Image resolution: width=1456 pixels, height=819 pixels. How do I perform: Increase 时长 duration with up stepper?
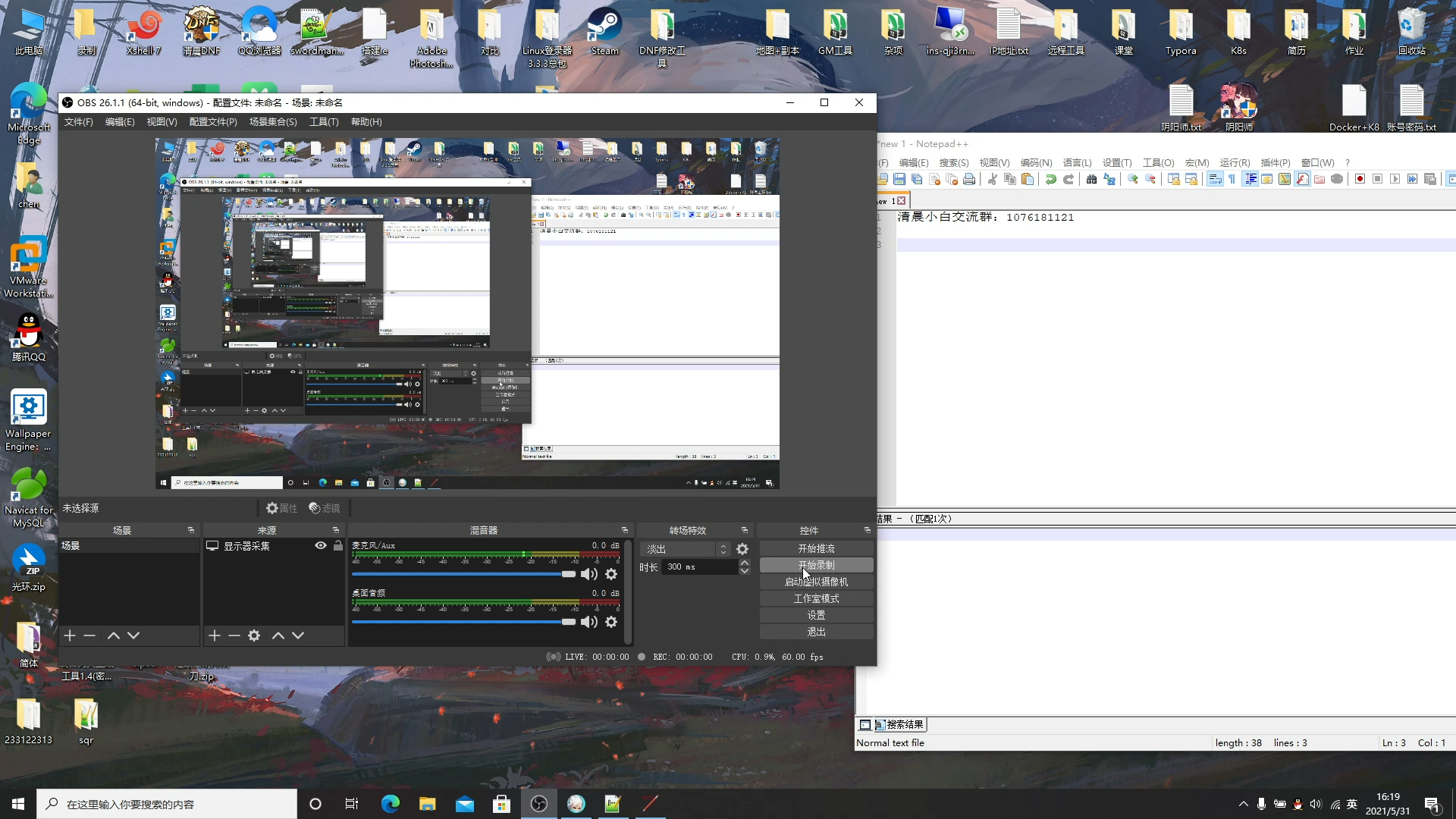tap(745, 563)
